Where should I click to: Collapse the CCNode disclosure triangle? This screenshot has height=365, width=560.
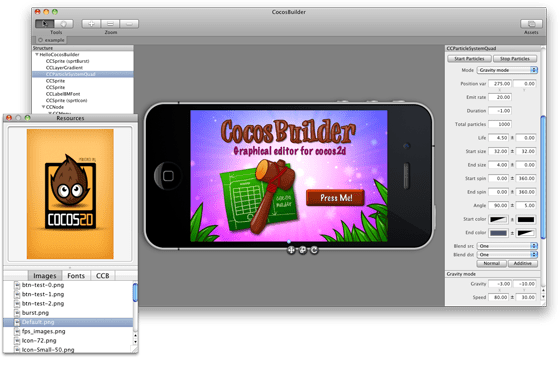(43, 107)
